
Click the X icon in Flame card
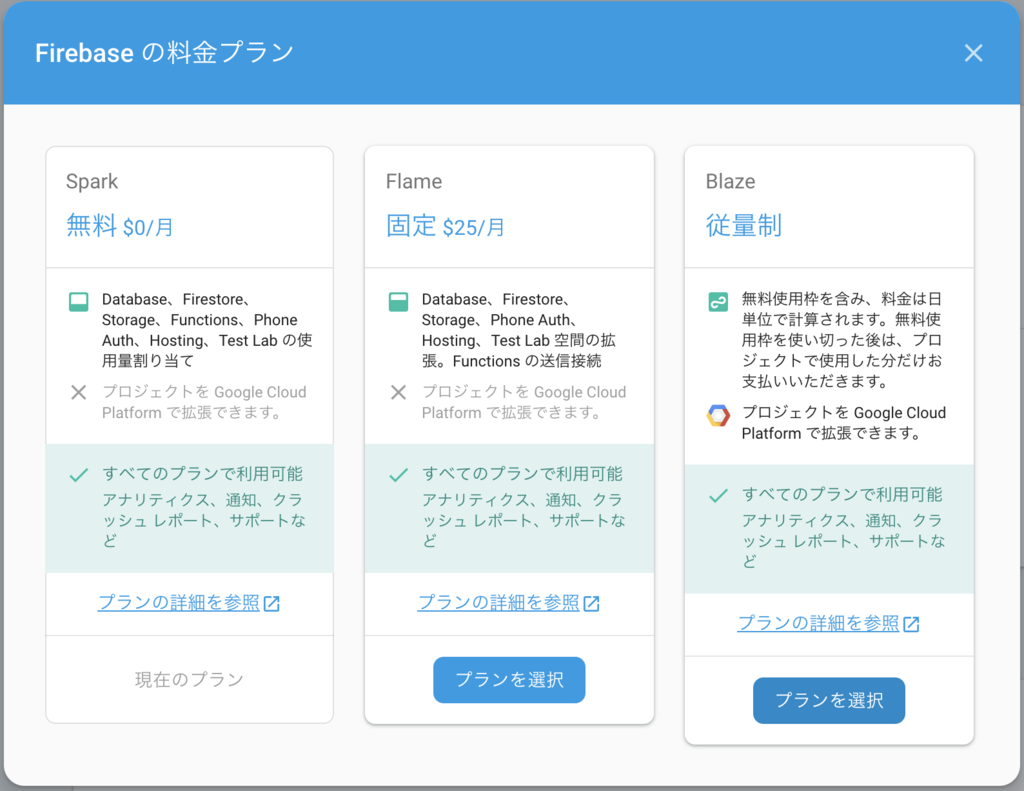pos(398,393)
